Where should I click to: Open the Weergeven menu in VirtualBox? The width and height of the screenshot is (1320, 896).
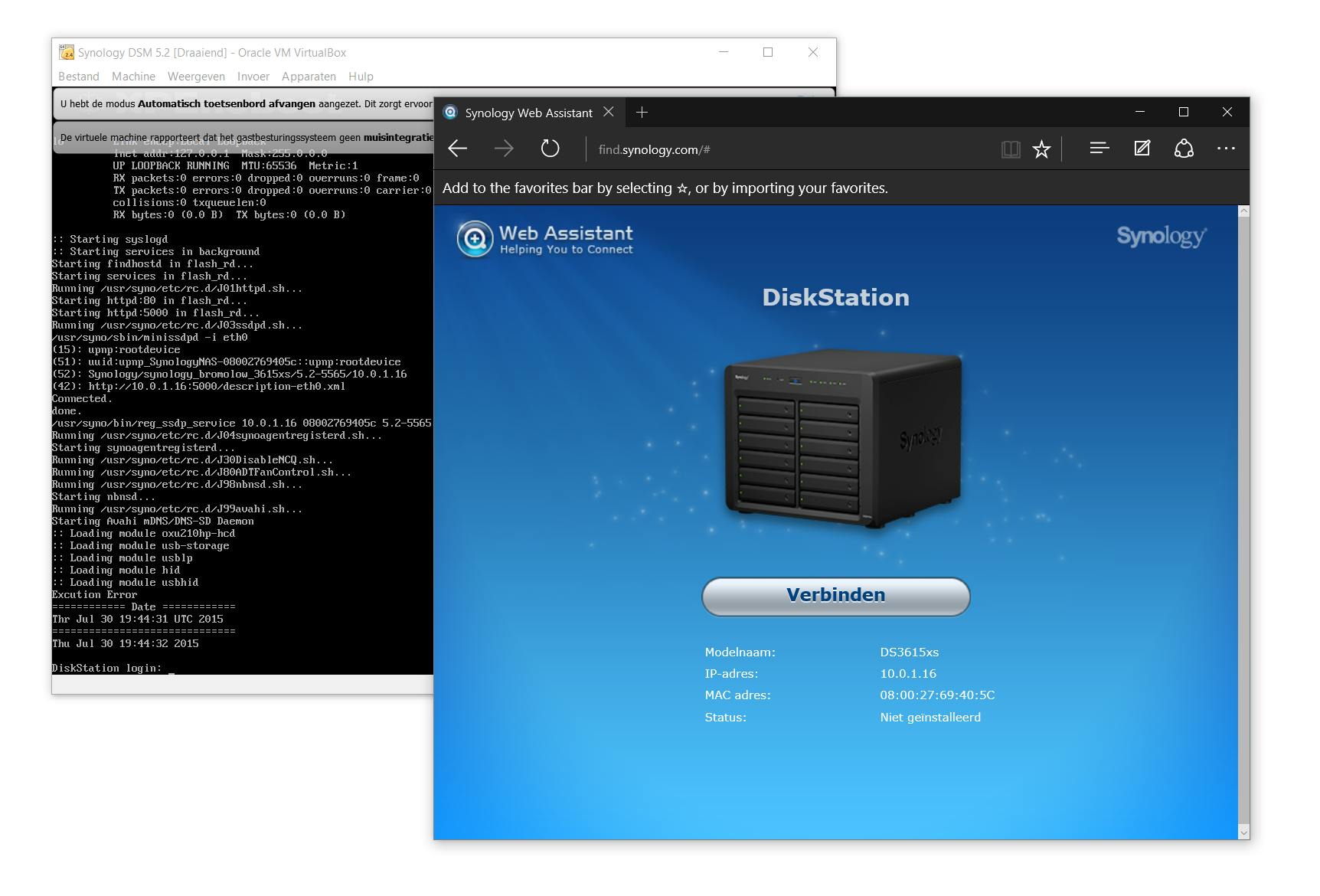point(196,77)
